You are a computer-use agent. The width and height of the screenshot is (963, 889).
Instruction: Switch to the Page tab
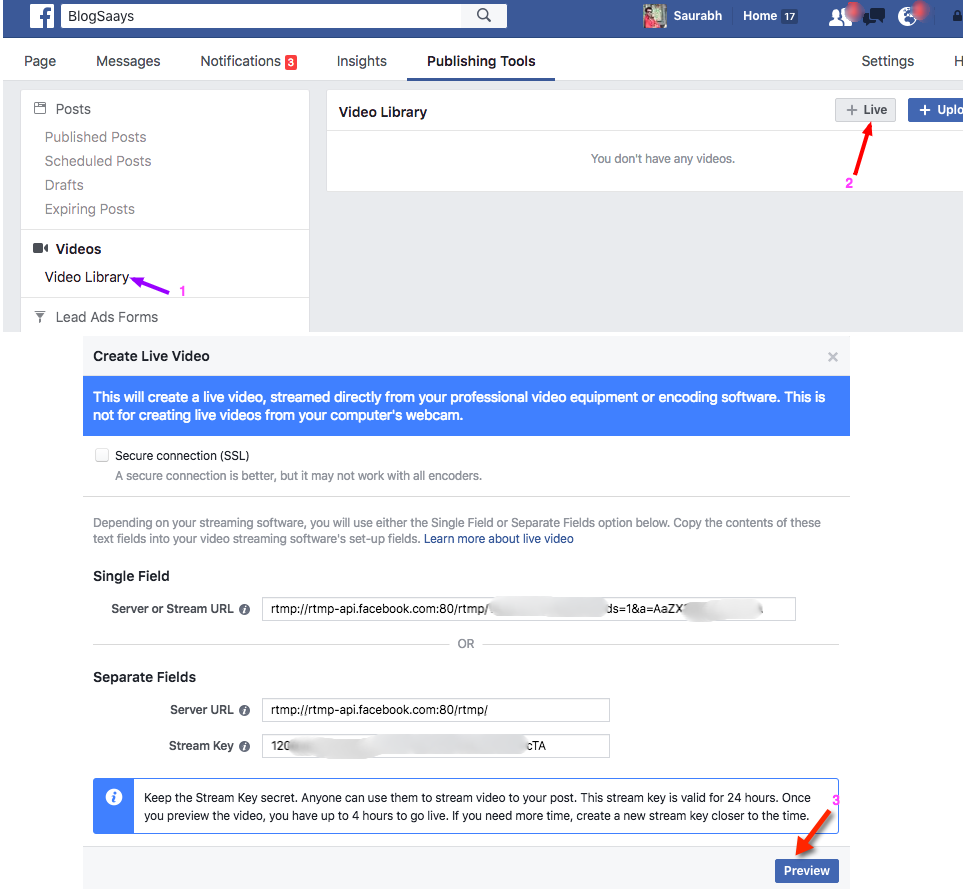click(x=40, y=61)
